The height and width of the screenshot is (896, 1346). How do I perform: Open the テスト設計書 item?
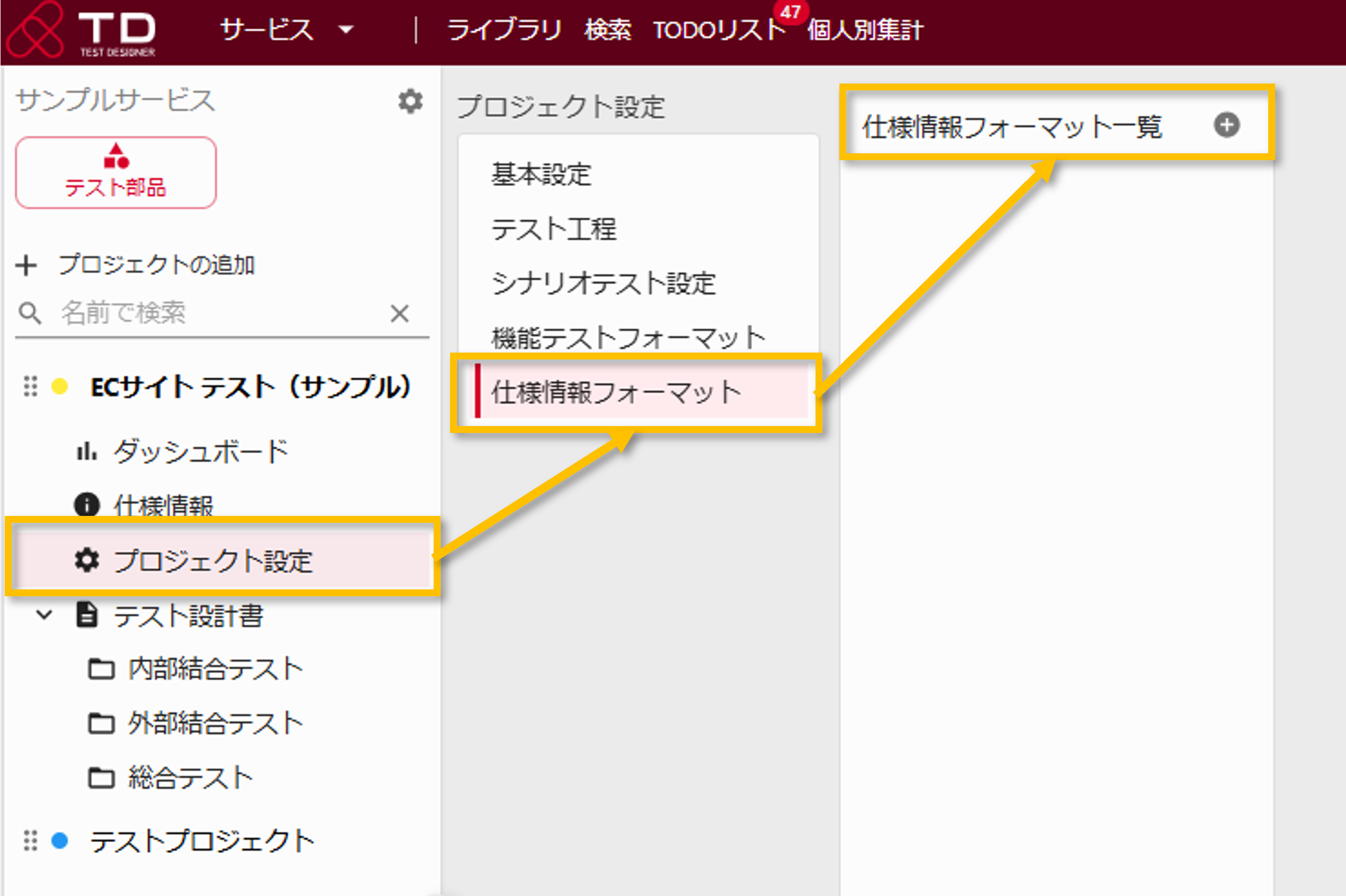tap(188, 616)
